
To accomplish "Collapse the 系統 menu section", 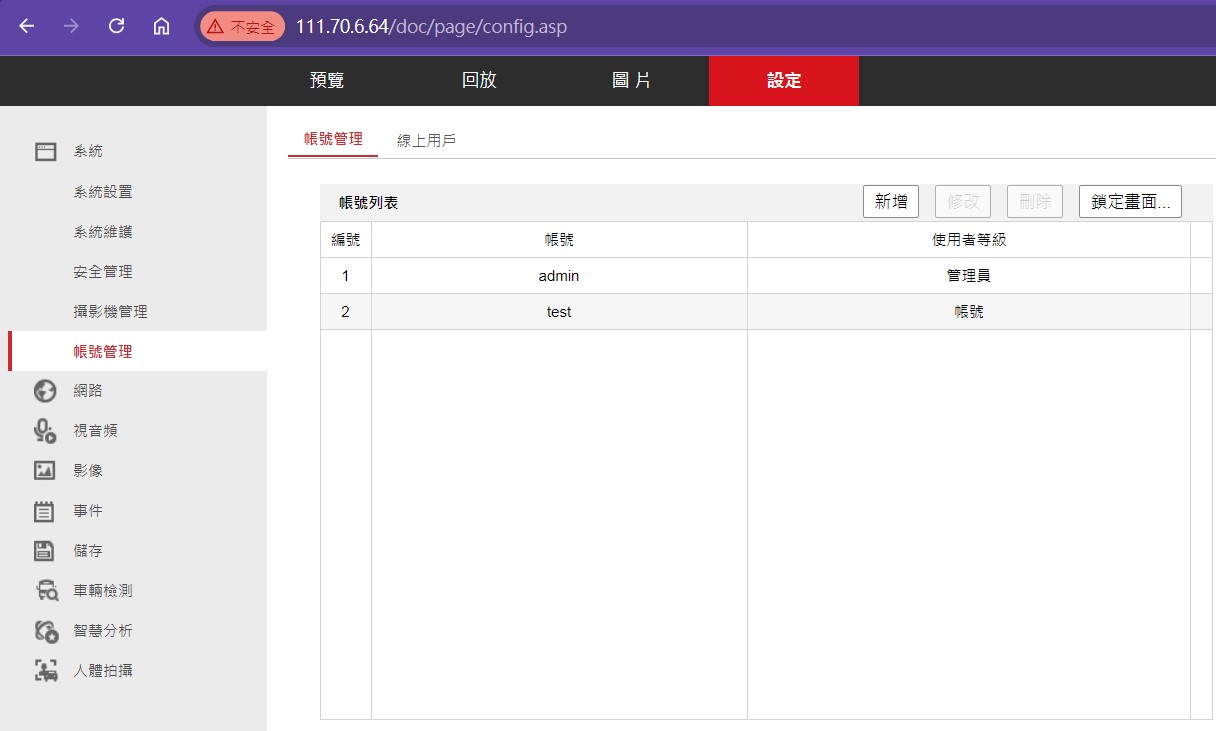I will (88, 151).
